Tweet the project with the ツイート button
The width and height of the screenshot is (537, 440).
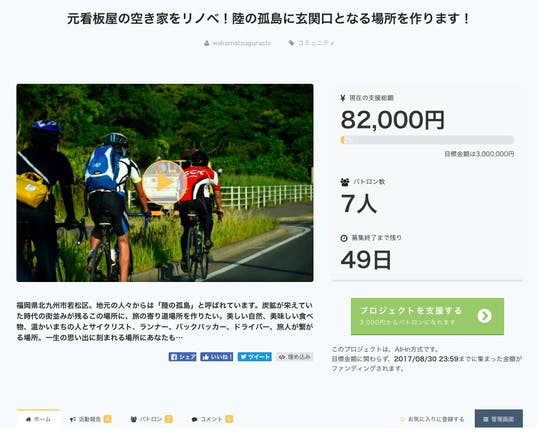point(255,357)
